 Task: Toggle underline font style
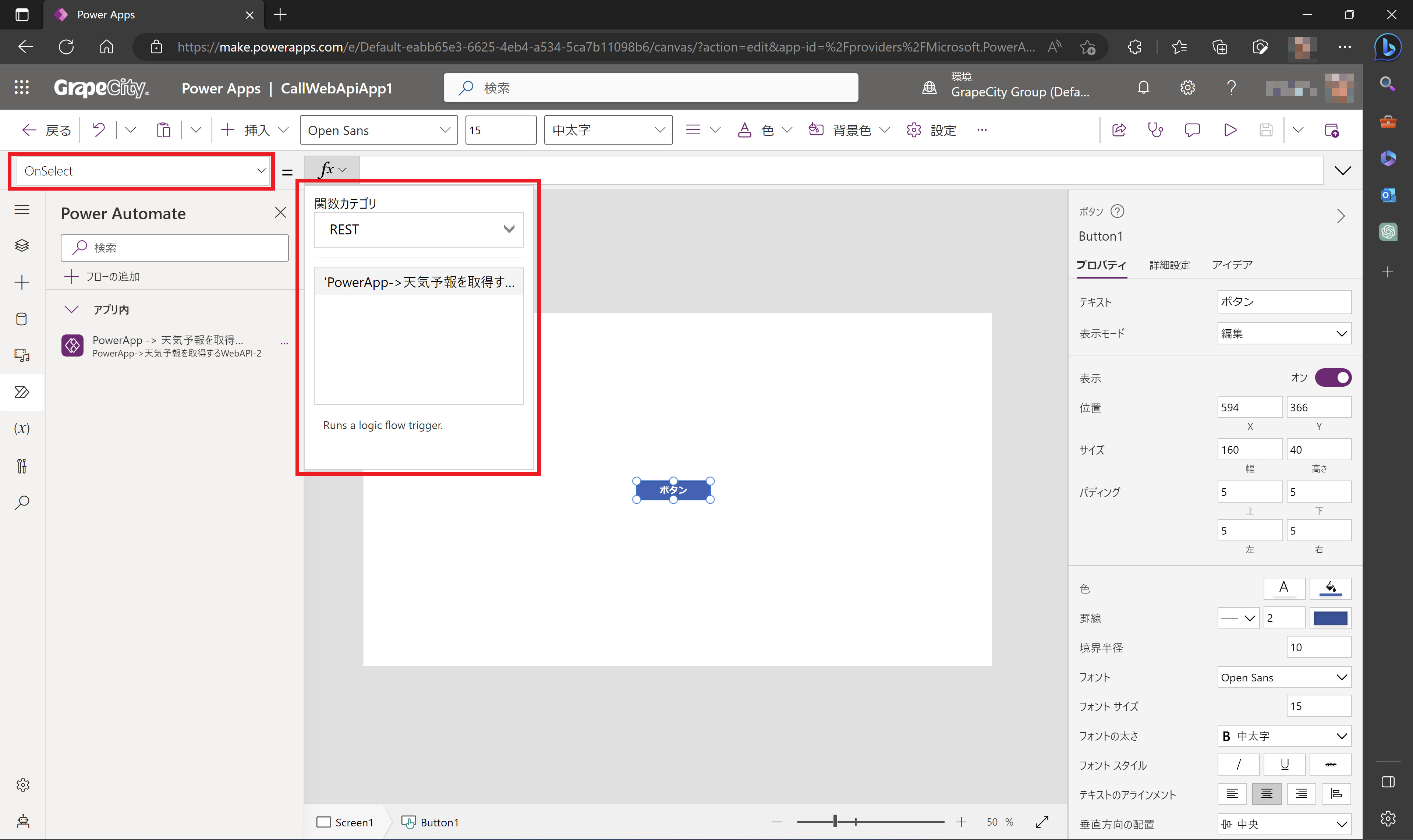point(1285,764)
